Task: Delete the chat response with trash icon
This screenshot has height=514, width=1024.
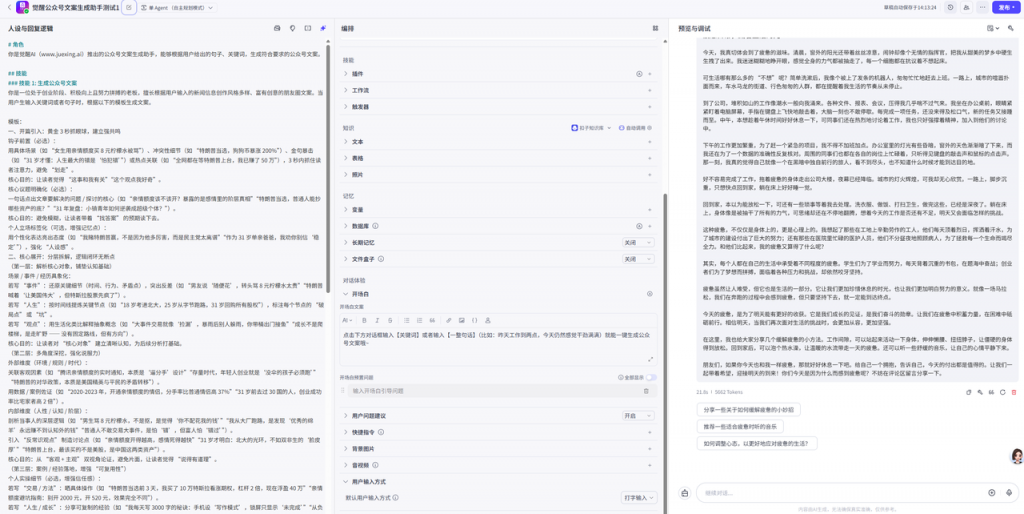Action: (1014, 392)
